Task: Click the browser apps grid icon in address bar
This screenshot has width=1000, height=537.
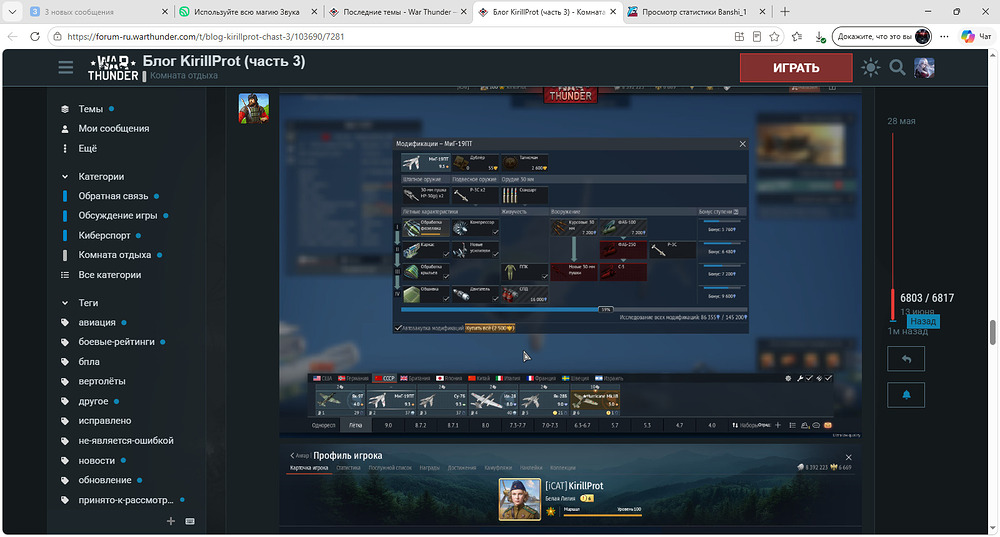Action: click(x=739, y=36)
